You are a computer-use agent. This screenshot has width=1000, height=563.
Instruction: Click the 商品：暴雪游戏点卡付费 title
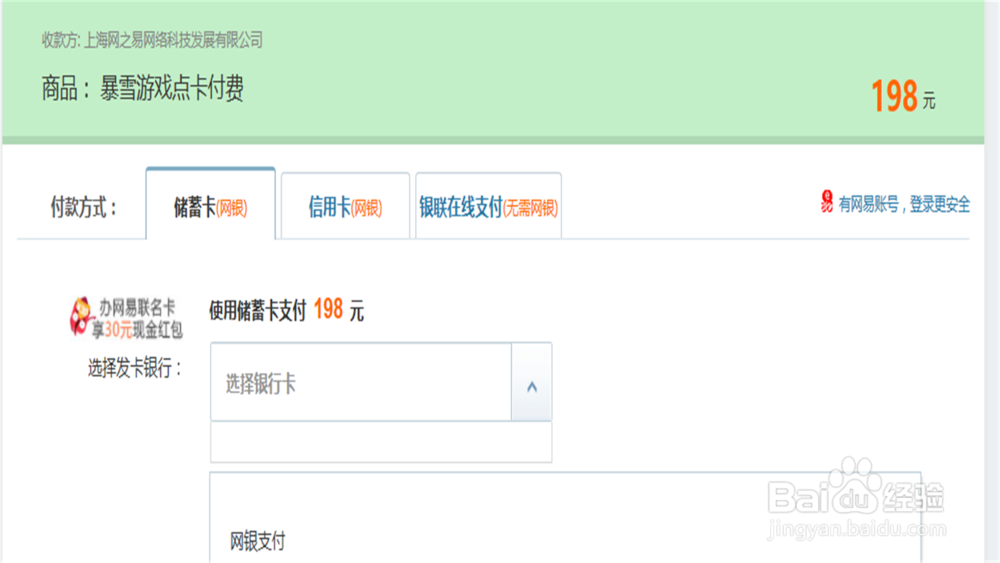(x=143, y=88)
